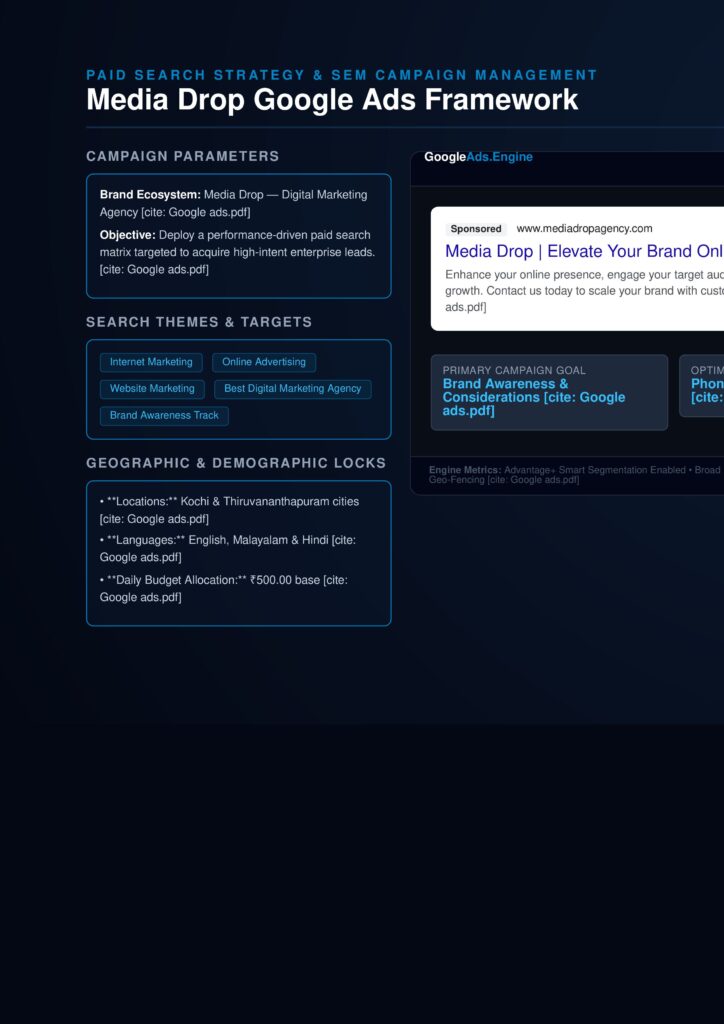Click the Campaign Parameters heading

(x=183, y=156)
